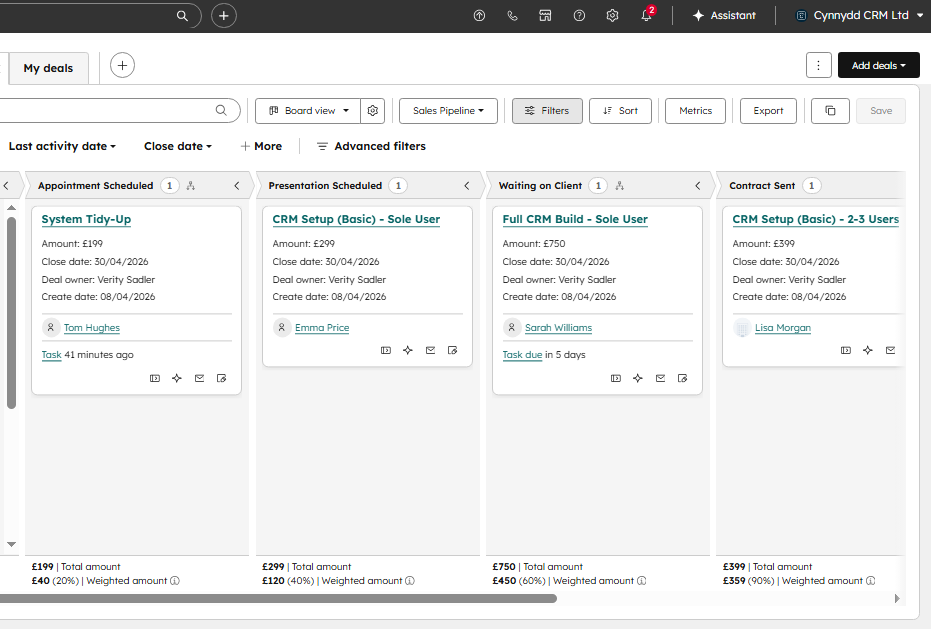Click note icon on Emma Price's deal card
The width and height of the screenshot is (931, 629).
tap(452, 350)
